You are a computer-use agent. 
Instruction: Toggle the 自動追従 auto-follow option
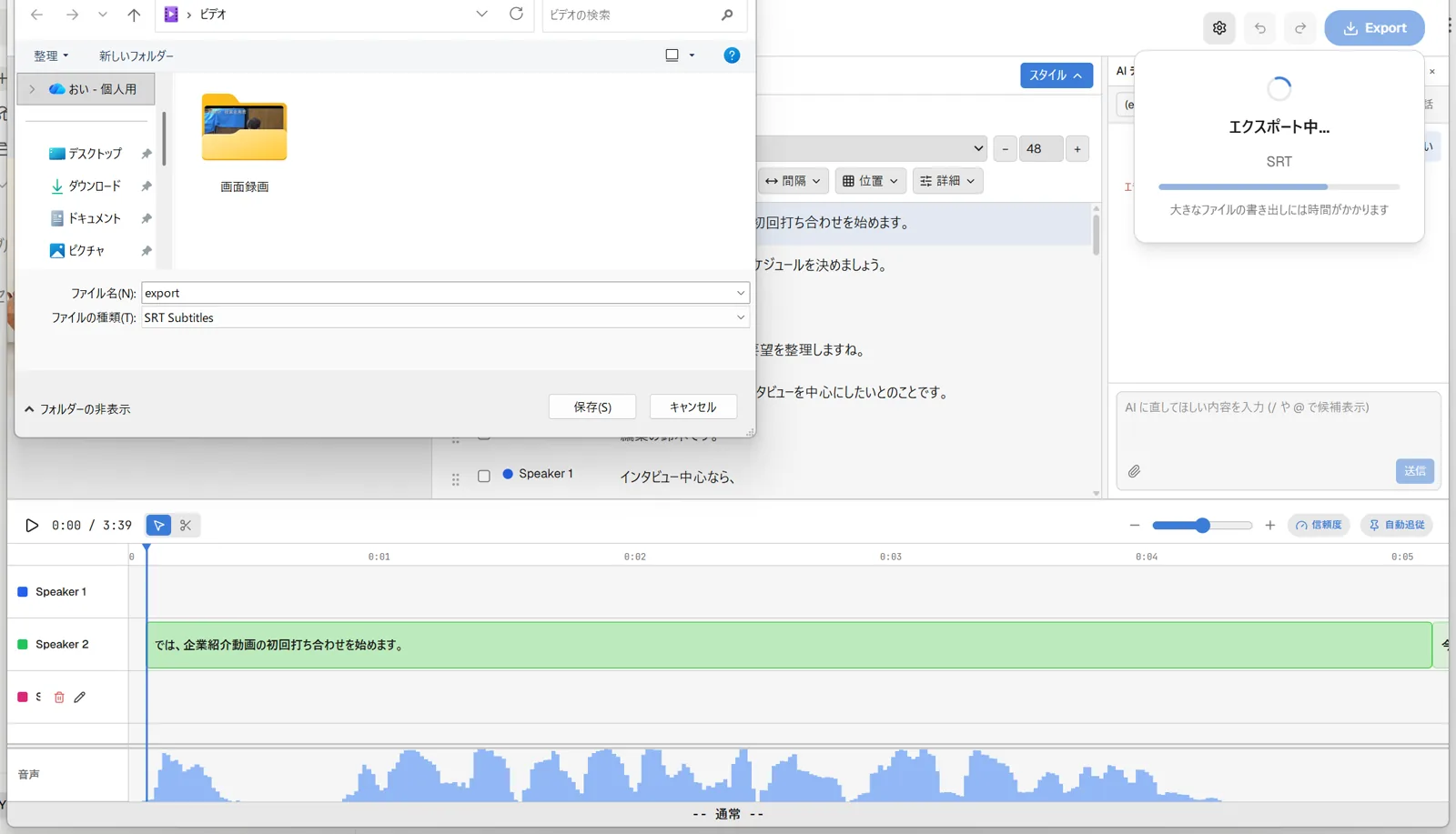coord(1397,525)
